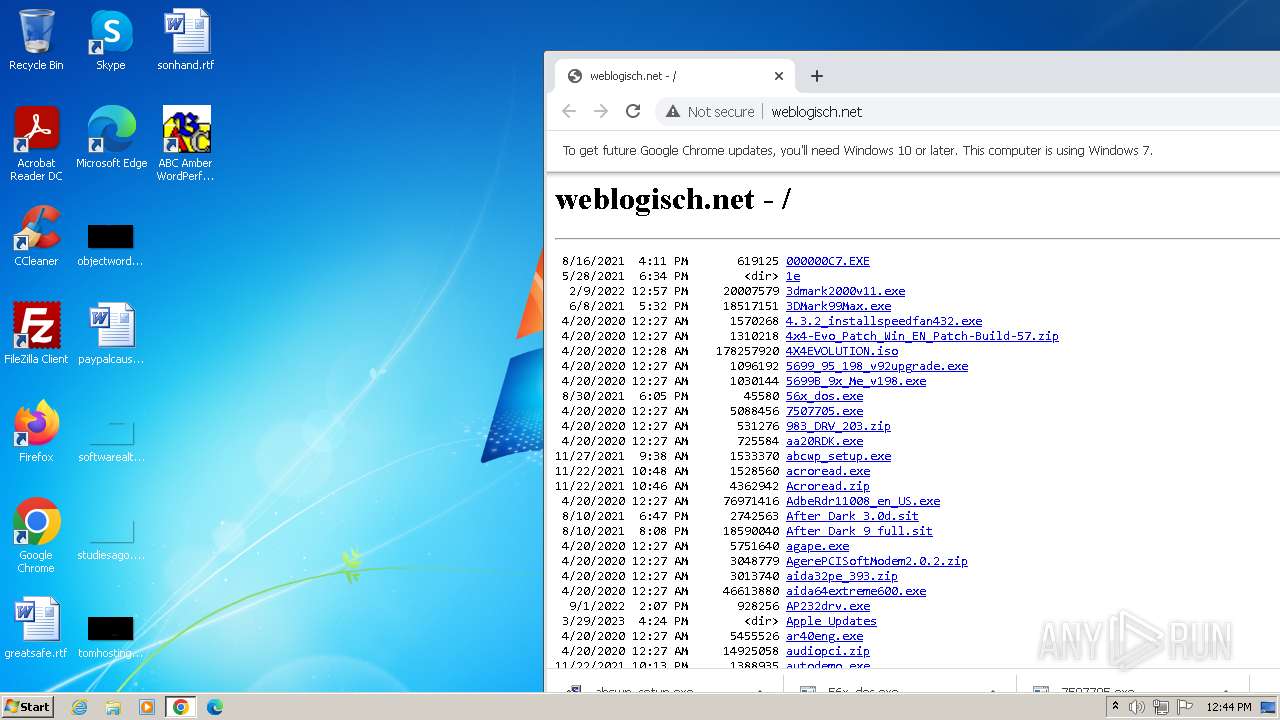Open FileZilla Client shortcut
This screenshot has height=720, width=1280.
pyautogui.click(x=36, y=333)
